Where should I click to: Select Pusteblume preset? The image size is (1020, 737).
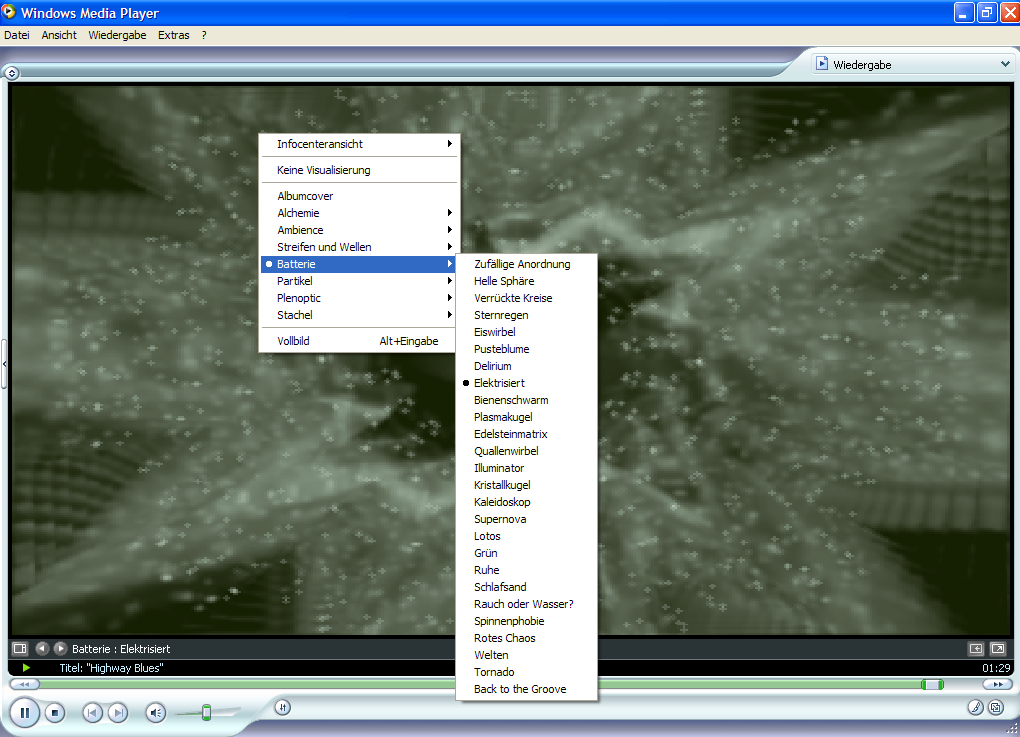click(526, 349)
